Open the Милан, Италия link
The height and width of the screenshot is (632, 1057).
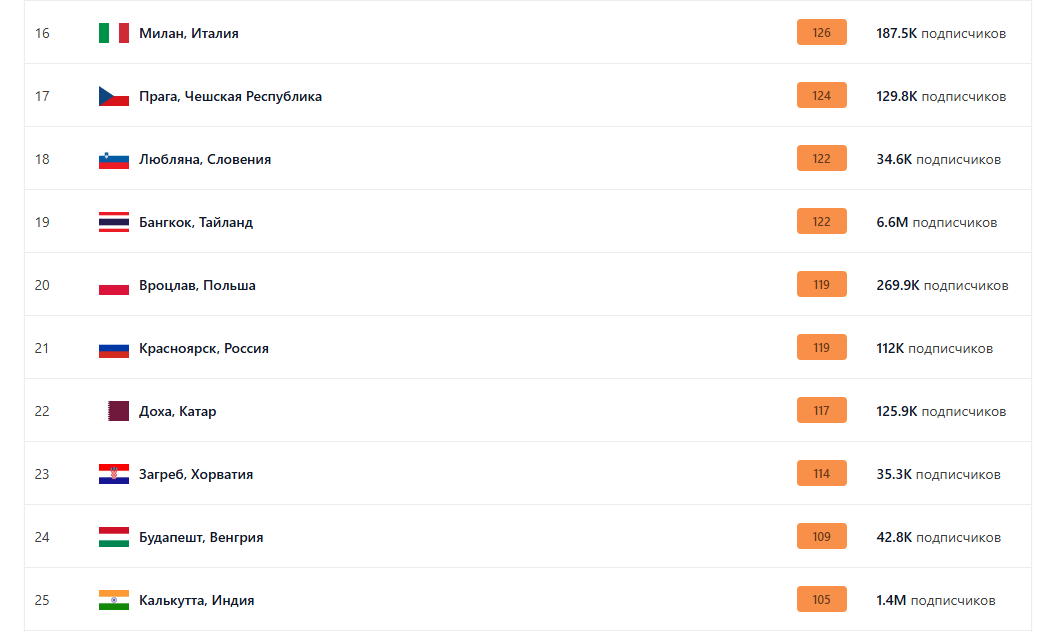pyautogui.click(x=189, y=33)
